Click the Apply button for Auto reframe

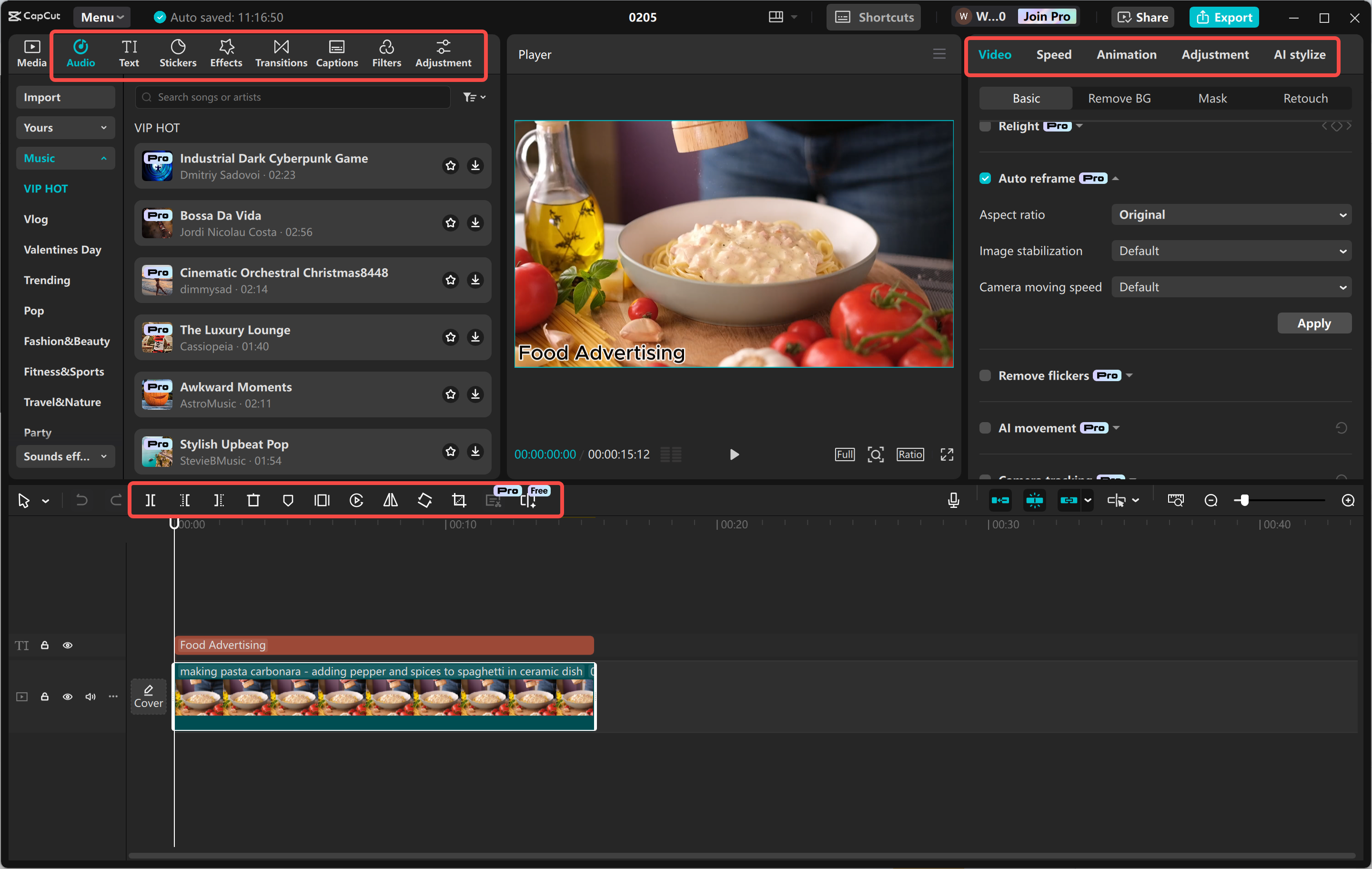(x=1313, y=323)
